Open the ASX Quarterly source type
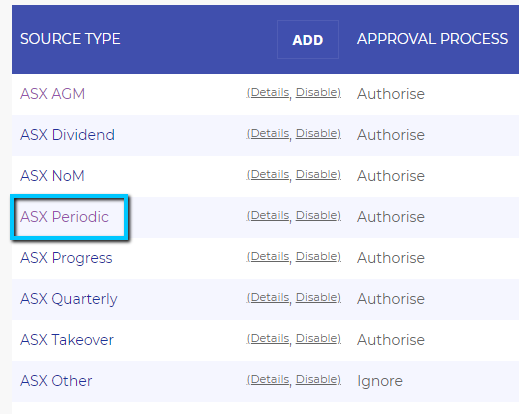 tap(69, 299)
